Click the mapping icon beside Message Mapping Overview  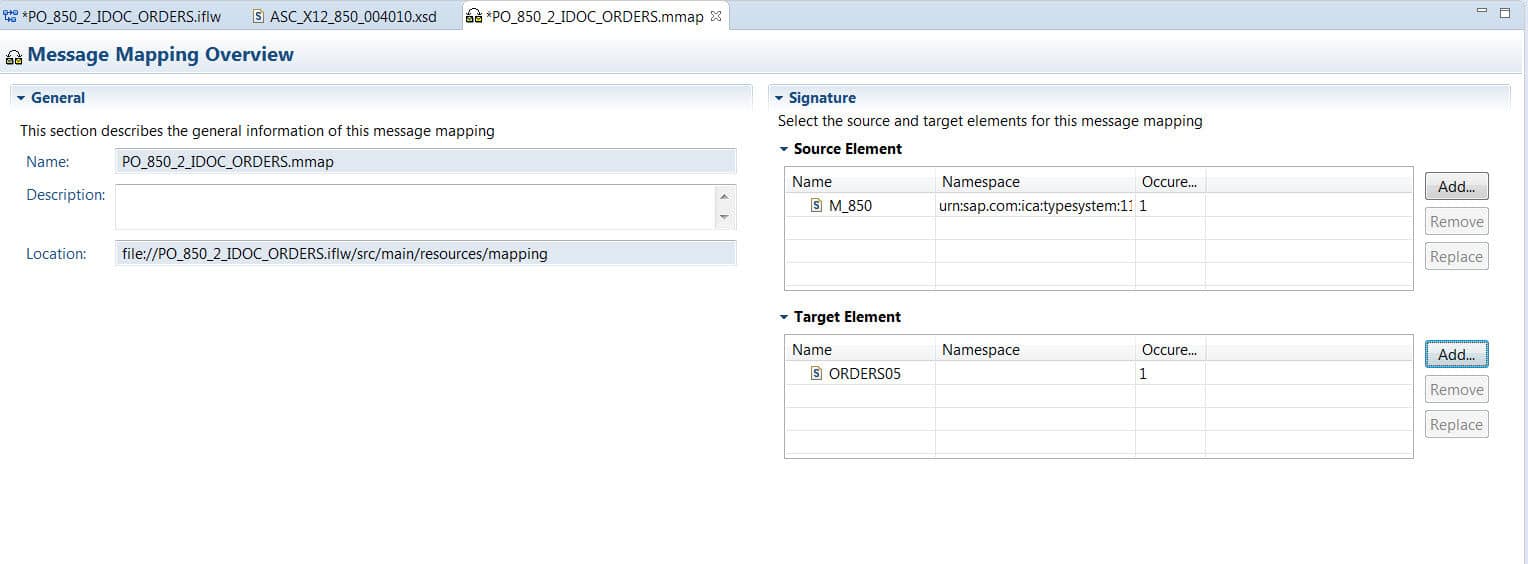point(14,56)
